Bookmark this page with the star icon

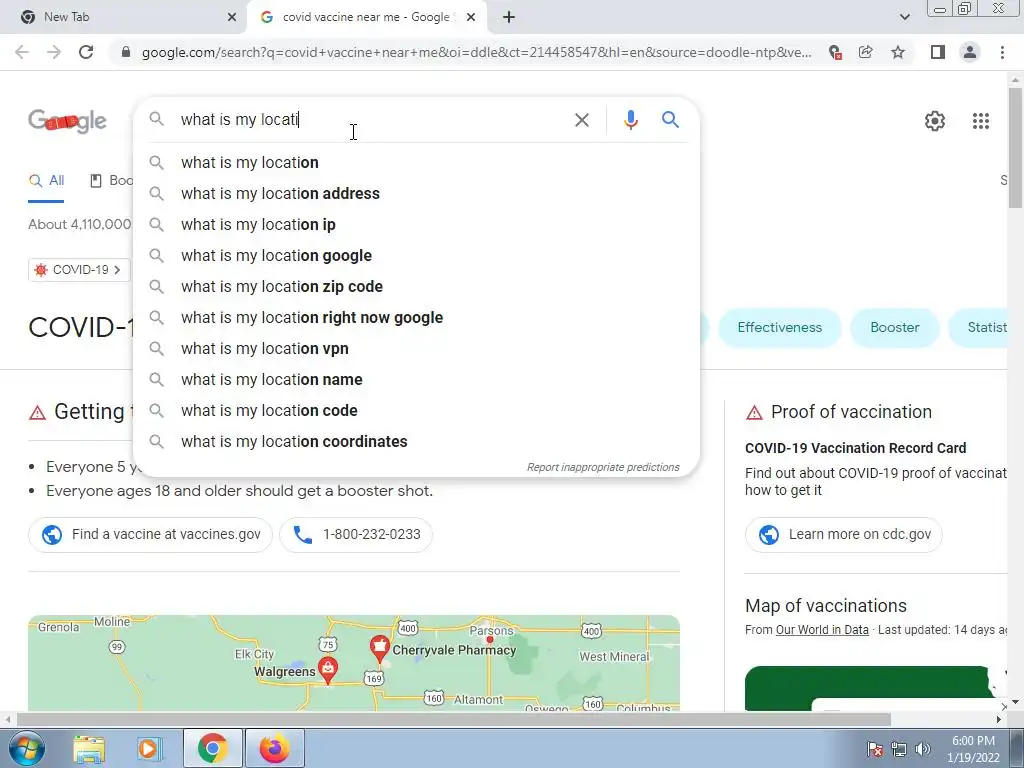[898, 52]
